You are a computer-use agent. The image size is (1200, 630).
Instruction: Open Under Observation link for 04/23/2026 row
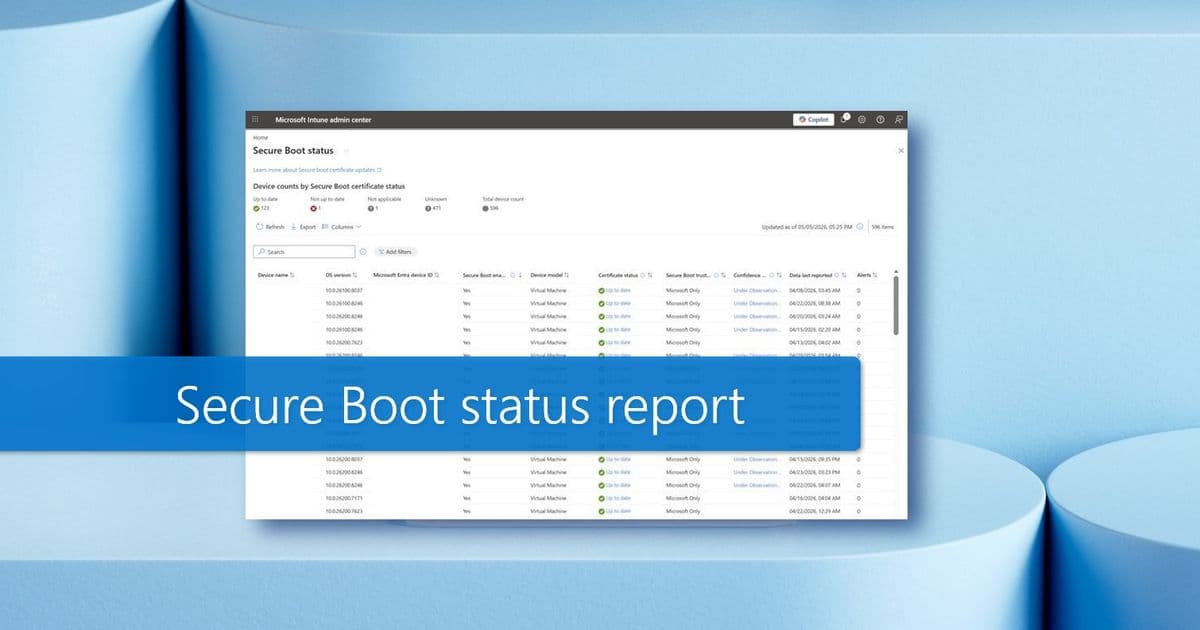[755, 472]
